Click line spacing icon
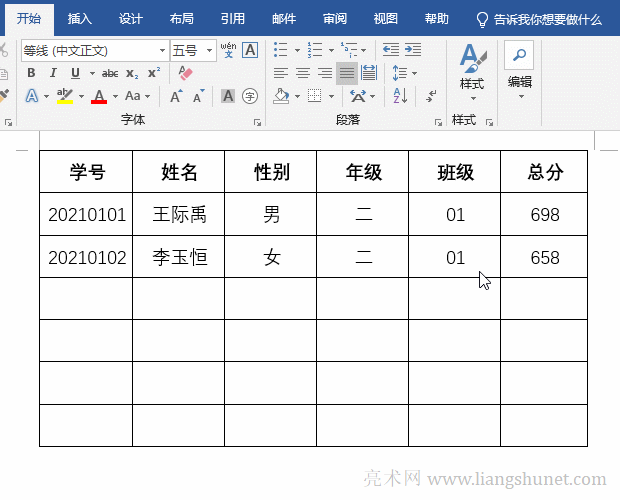The width and height of the screenshot is (620, 500). click(399, 73)
